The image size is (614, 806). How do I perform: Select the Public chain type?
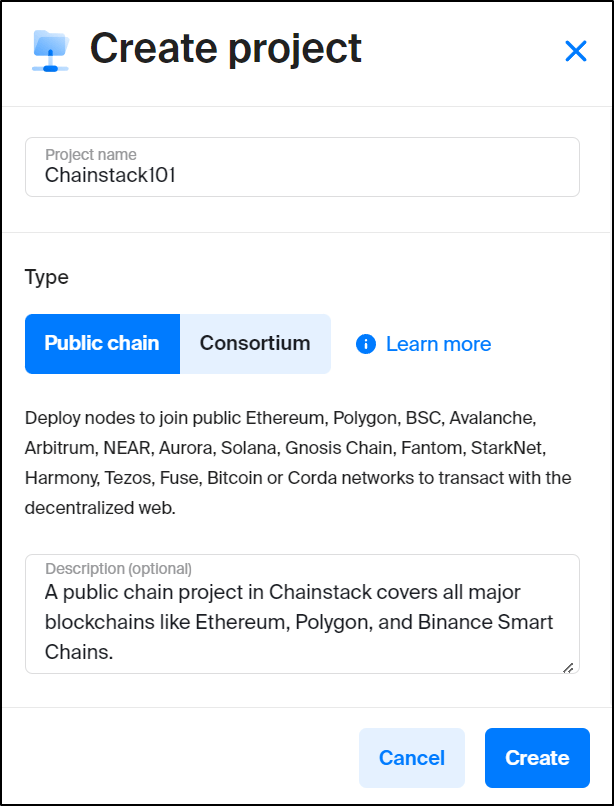[x=102, y=343]
